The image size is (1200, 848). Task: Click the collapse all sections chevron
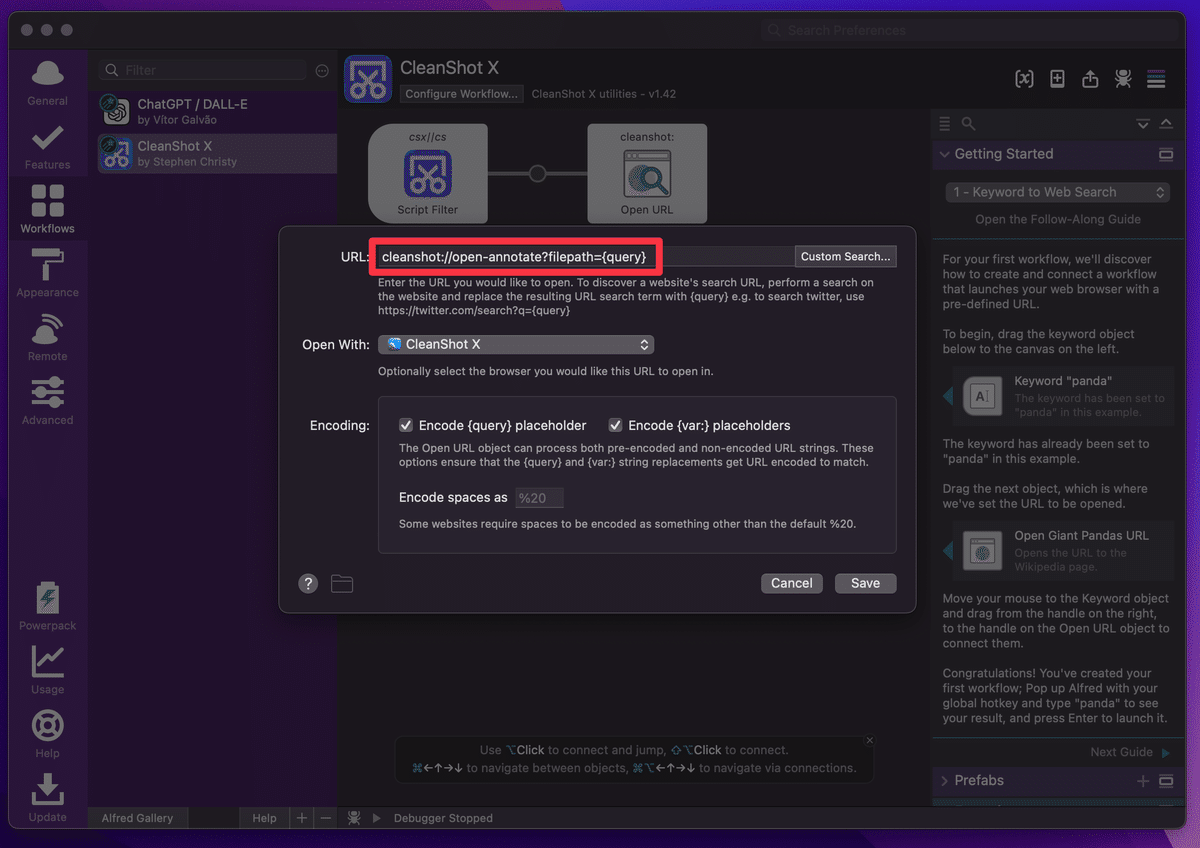point(1166,123)
